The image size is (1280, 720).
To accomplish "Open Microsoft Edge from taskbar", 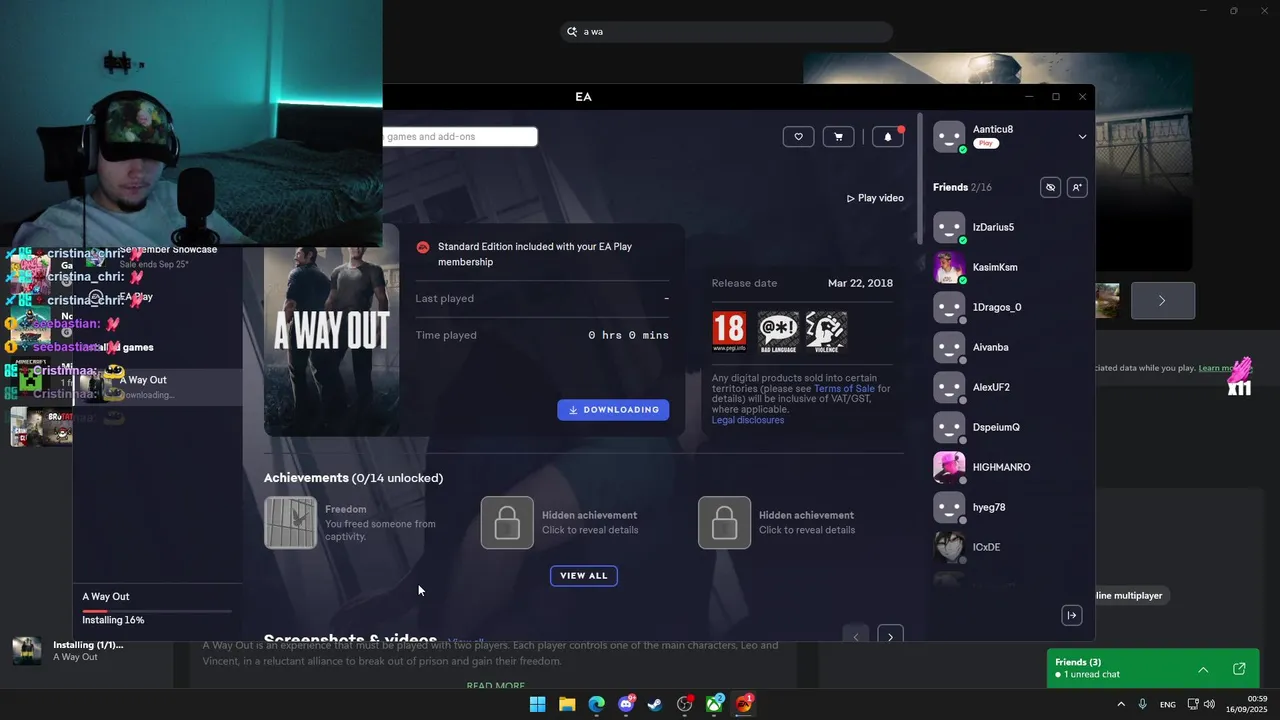I will [x=596, y=704].
